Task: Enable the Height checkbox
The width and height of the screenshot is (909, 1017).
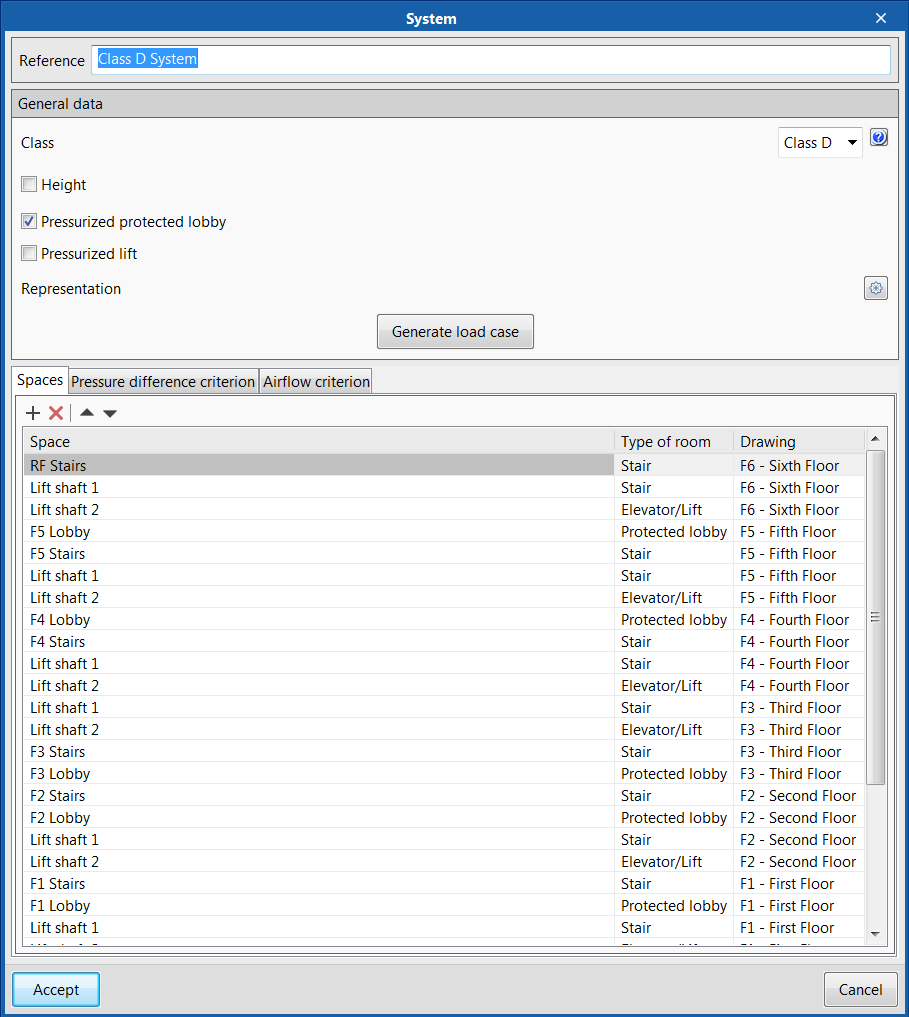Action: [29, 184]
